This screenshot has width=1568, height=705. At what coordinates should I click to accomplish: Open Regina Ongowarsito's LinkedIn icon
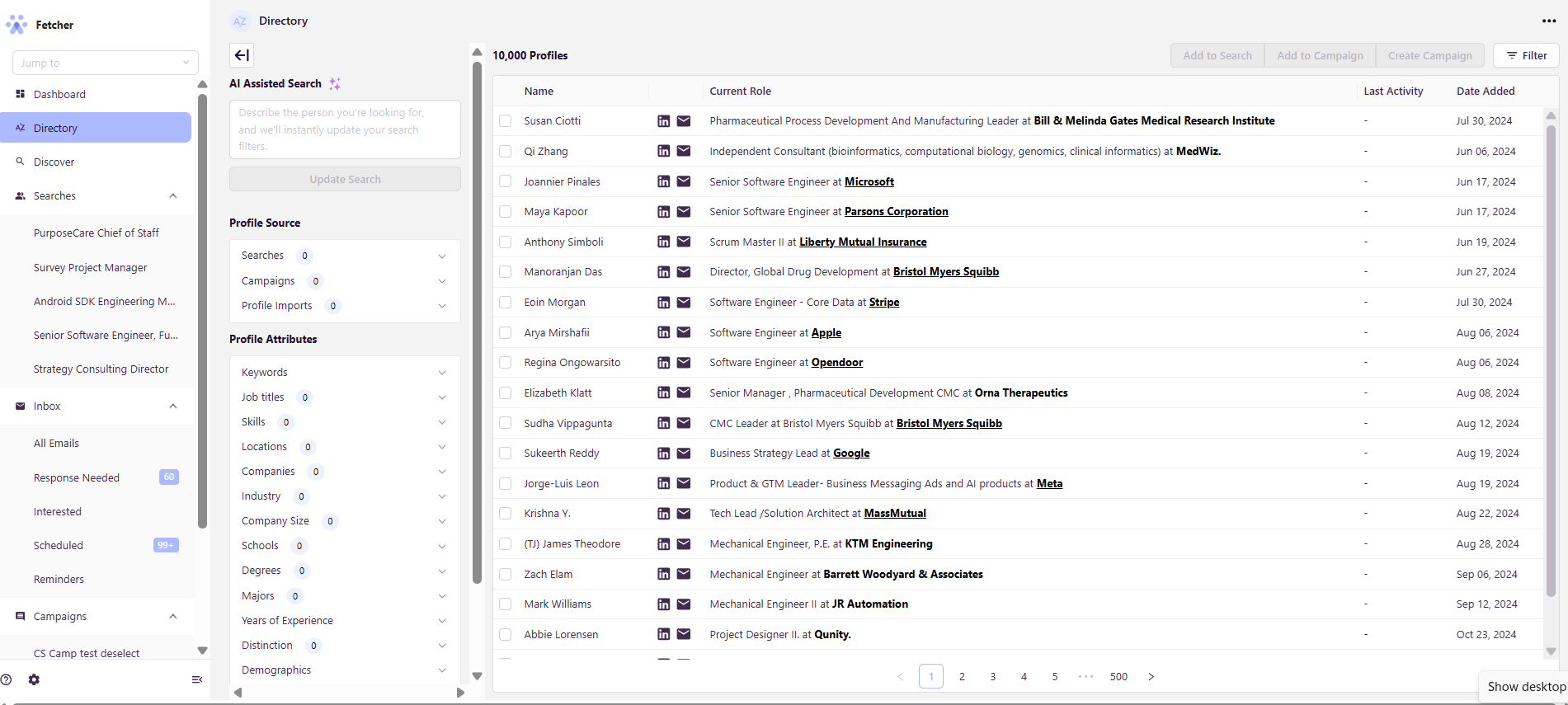(x=663, y=363)
